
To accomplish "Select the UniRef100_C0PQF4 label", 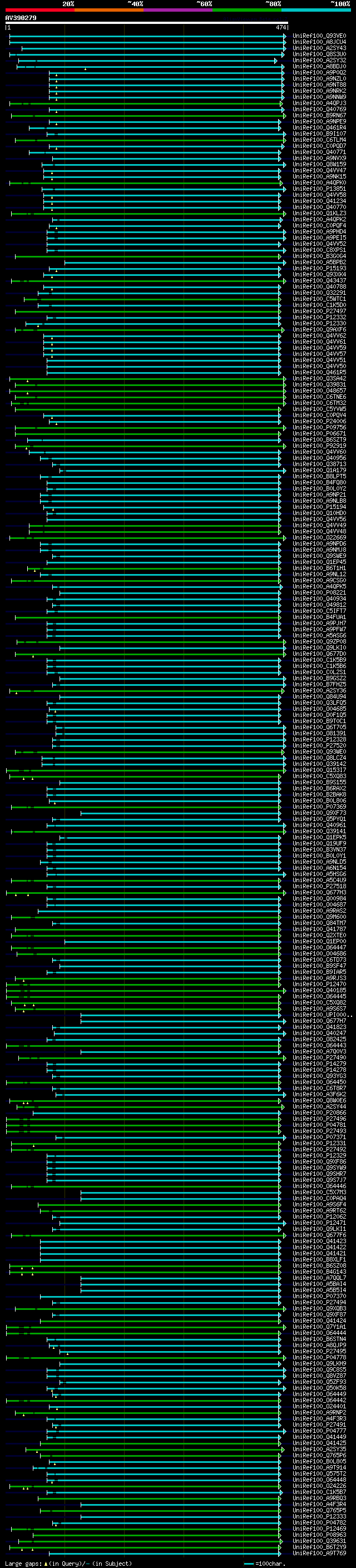I will point(319,226).
